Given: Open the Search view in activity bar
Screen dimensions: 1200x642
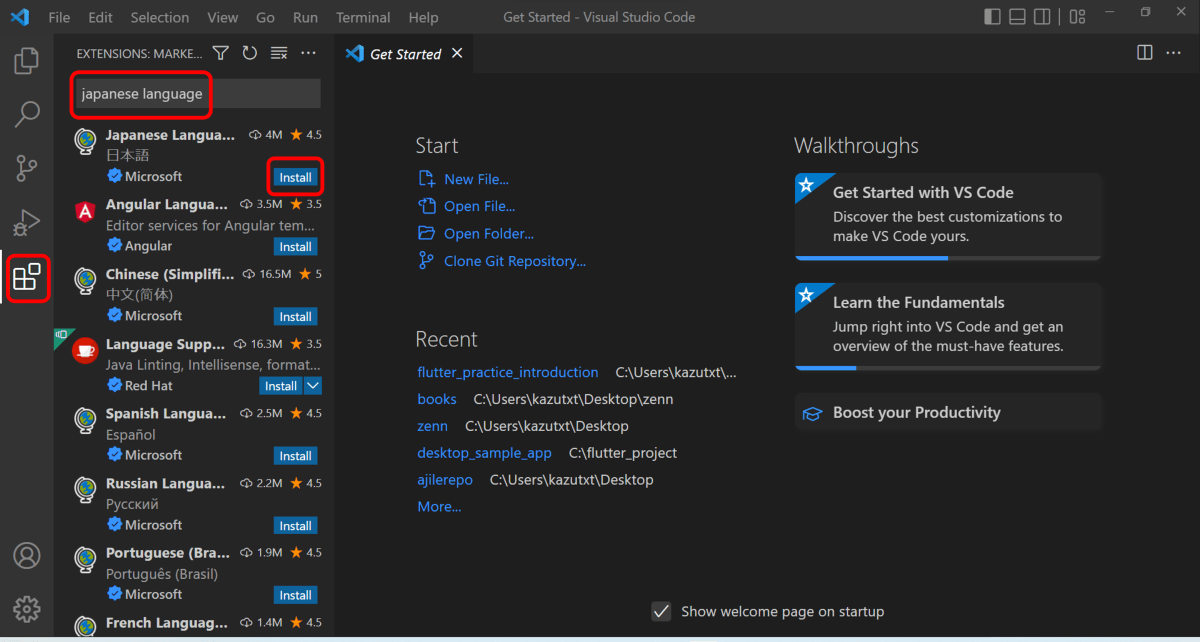Looking at the screenshot, I should click(x=27, y=114).
